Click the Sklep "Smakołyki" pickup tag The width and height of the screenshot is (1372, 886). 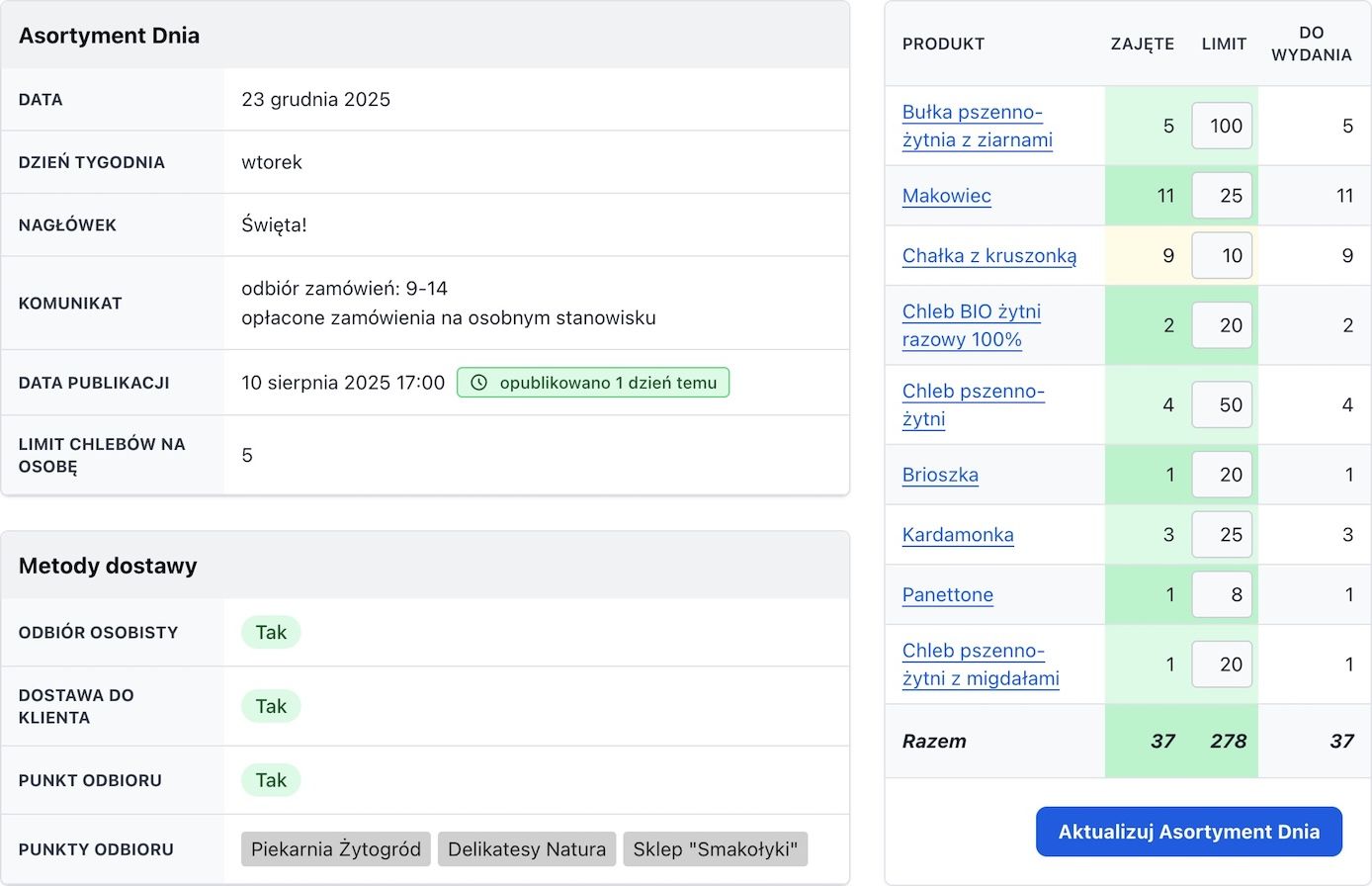715,849
